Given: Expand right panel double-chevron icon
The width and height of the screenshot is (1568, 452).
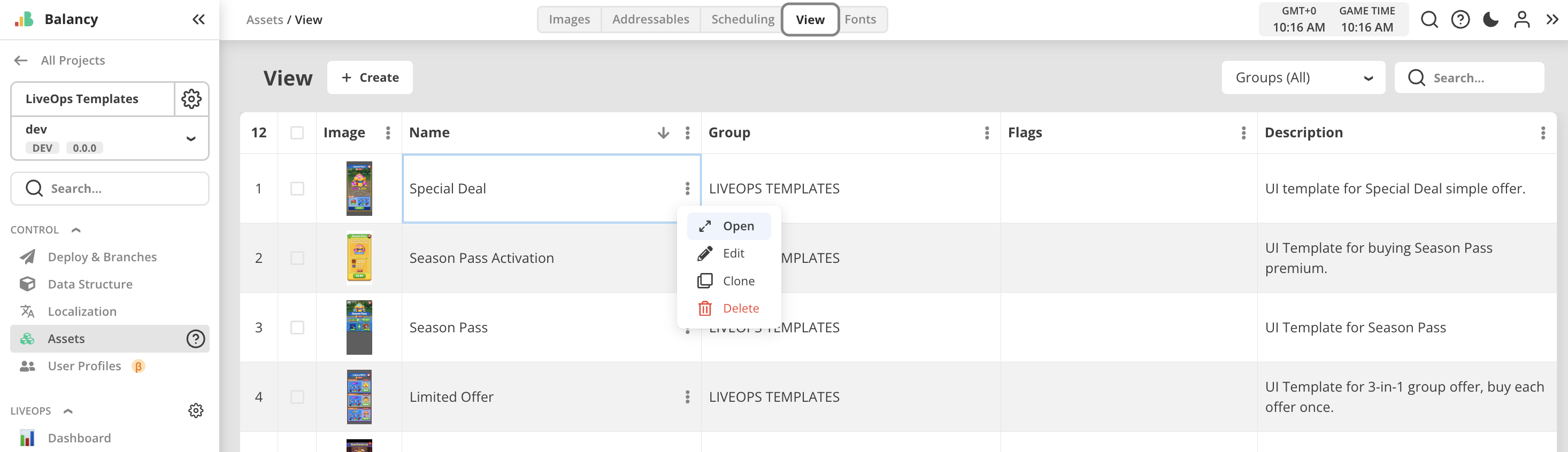Looking at the screenshot, I should pos(1552,19).
